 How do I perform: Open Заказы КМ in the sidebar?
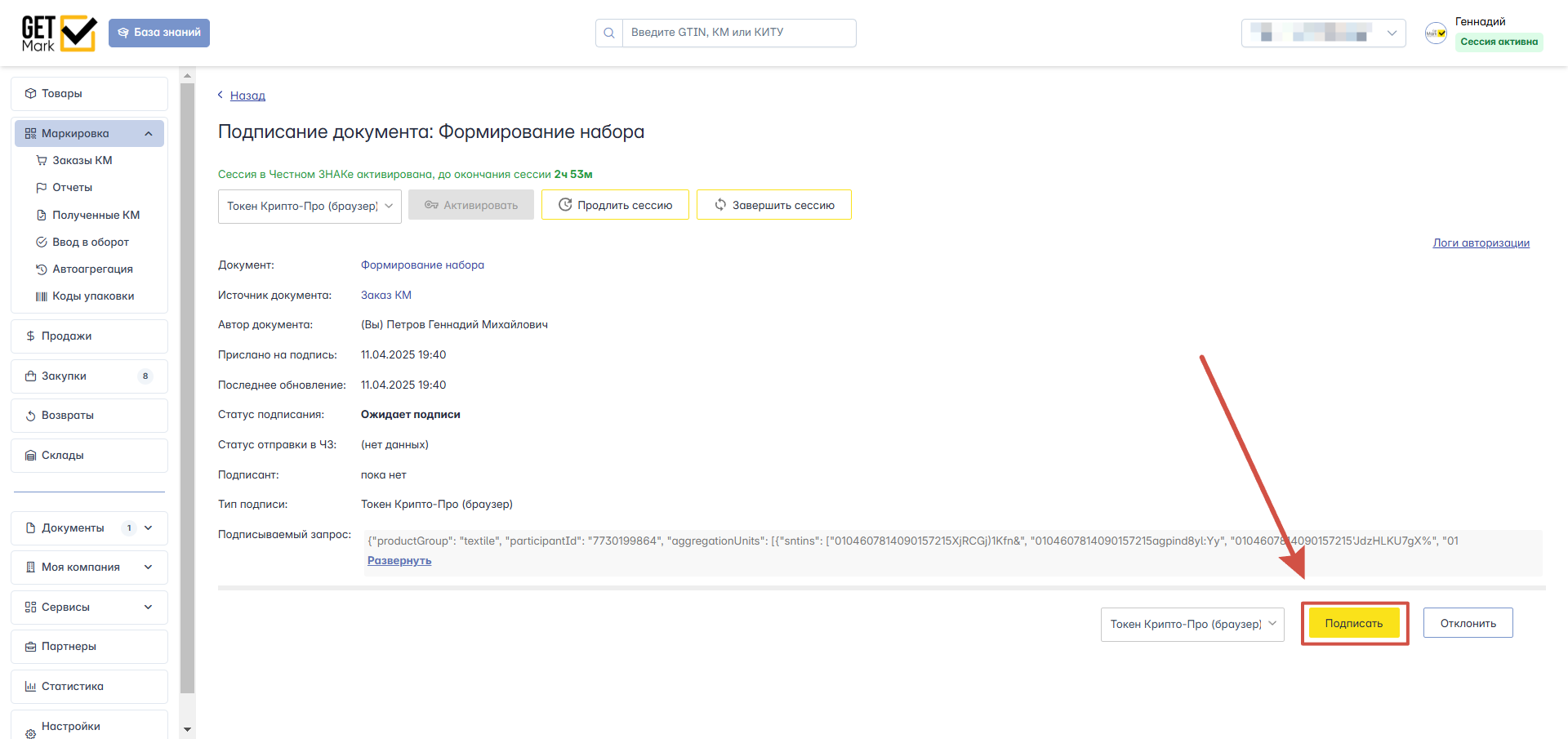click(82, 161)
